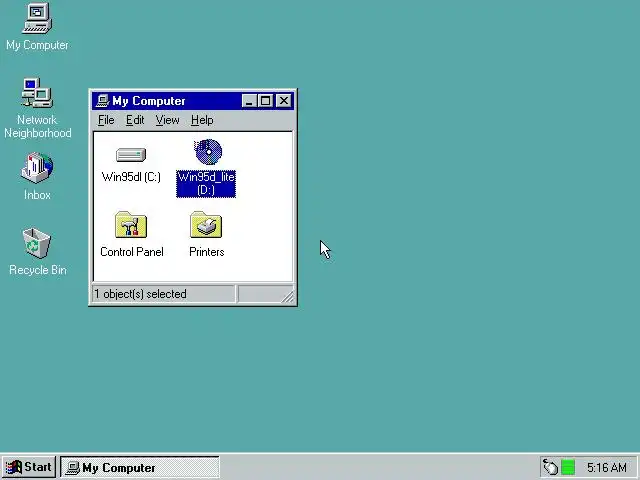Open the View menu

coord(167,120)
